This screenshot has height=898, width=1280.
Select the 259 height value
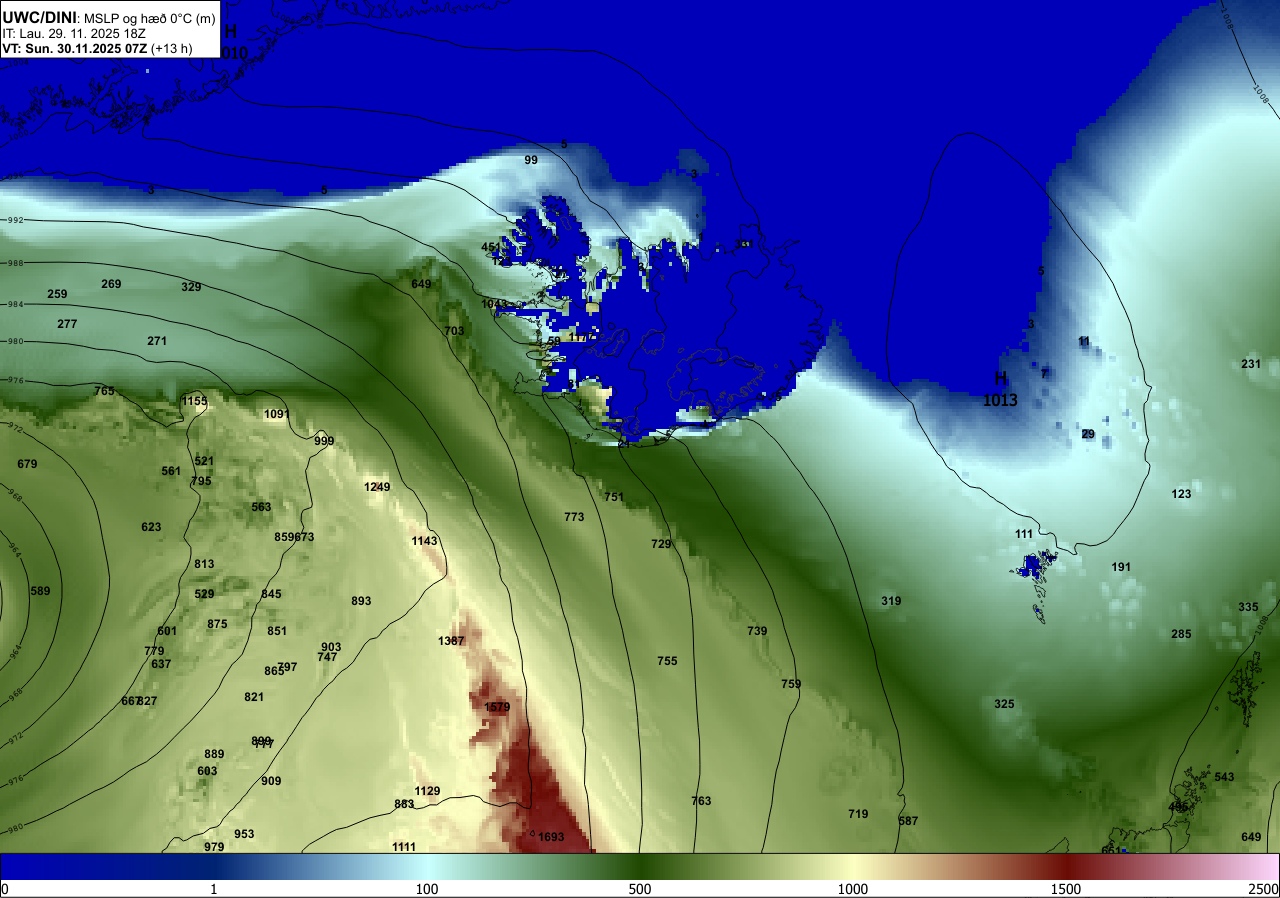[57, 294]
